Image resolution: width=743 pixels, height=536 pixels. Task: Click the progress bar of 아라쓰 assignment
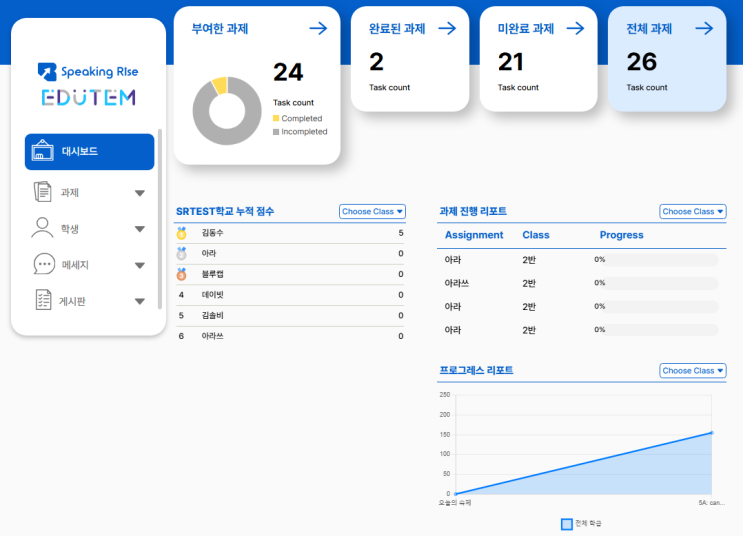(x=662, y=283)
